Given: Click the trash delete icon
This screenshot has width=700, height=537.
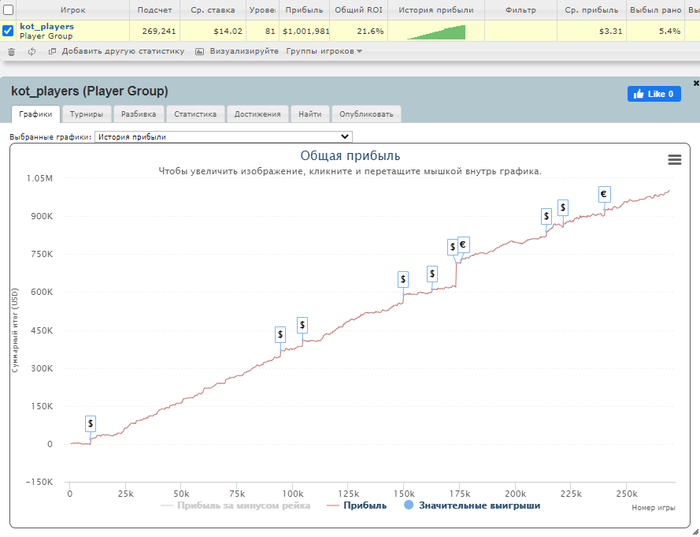Looking at the screenshot, I should coord(12,52).
